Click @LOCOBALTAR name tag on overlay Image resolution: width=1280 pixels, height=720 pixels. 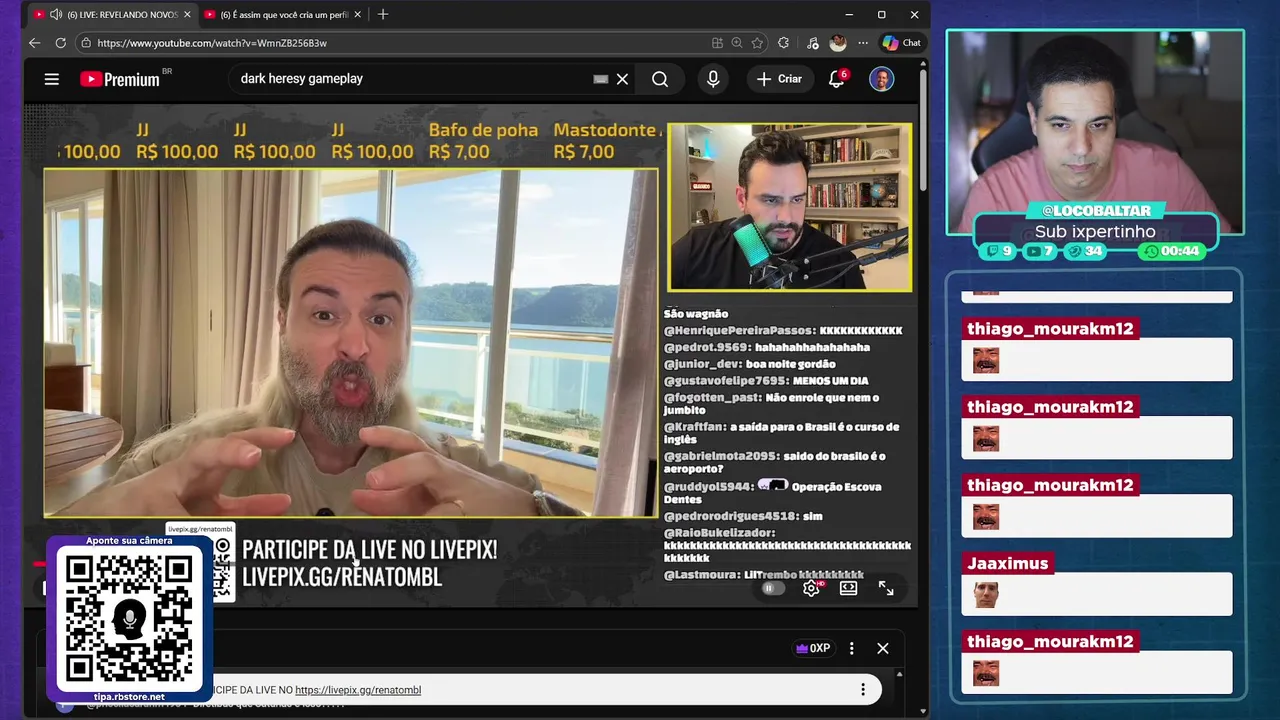click(1096, 211)
